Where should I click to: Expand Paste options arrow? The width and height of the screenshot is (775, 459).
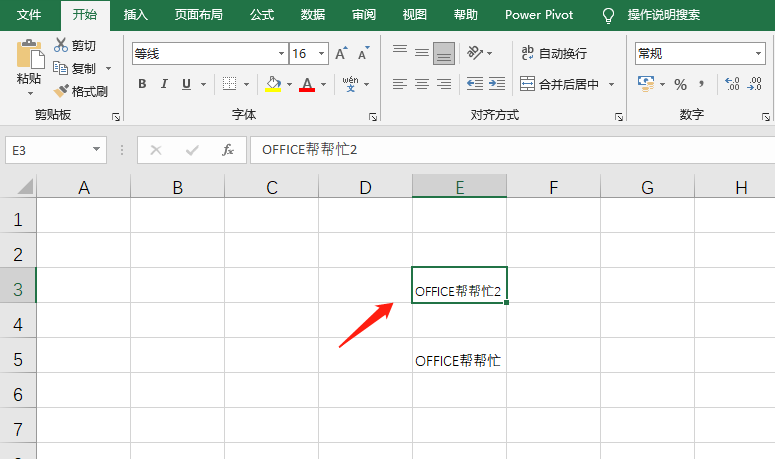tap(30, 93)
